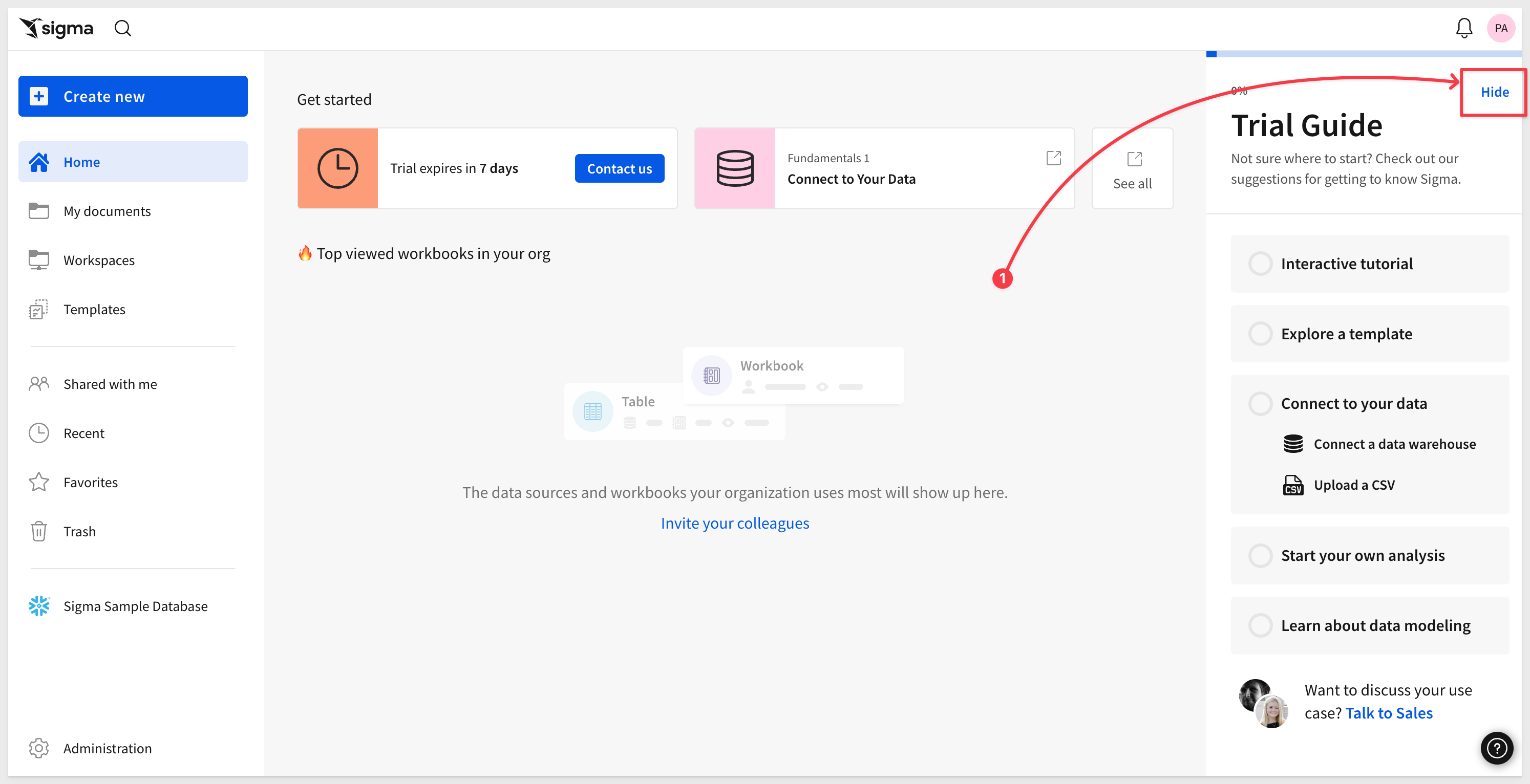1530x784 pixels.
Task: Check off the Explore a template circle
Action: (x=1260, y=334)
